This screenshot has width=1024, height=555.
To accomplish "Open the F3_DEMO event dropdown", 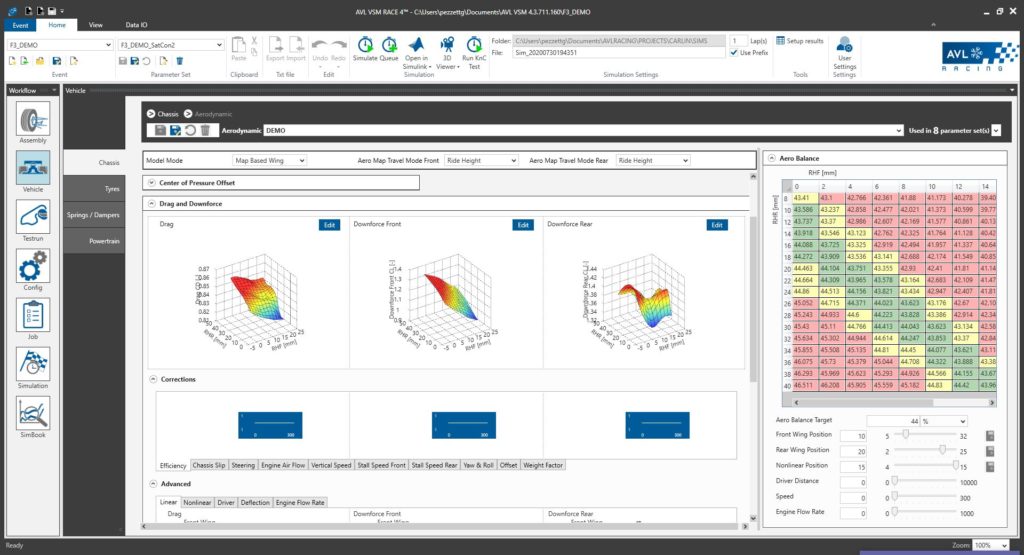I will point(60,45).
